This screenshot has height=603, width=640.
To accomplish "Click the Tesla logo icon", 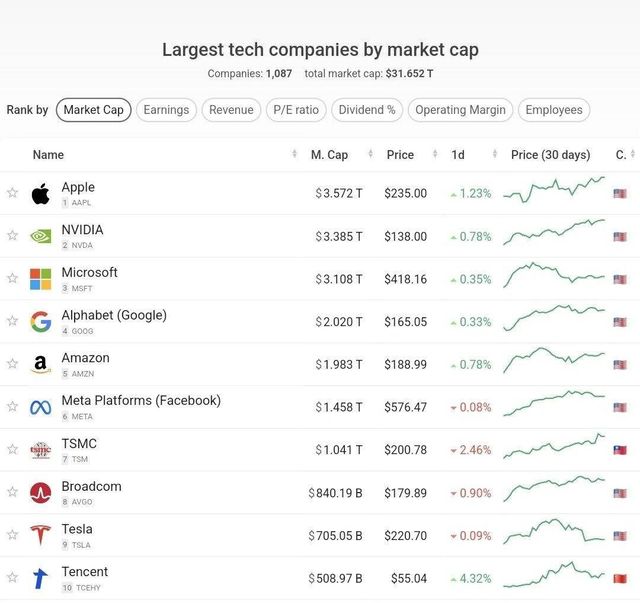I will click(40, 535).
